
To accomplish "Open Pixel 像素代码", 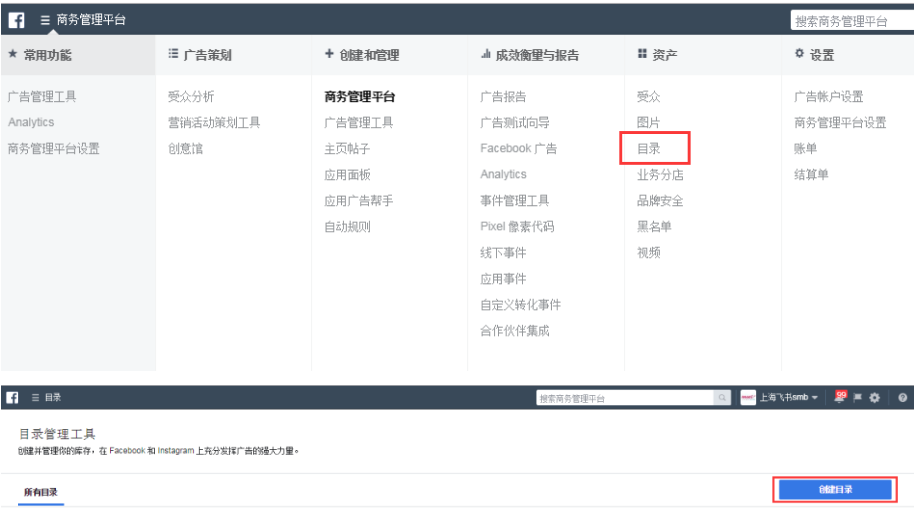I will tap(517, 227).
